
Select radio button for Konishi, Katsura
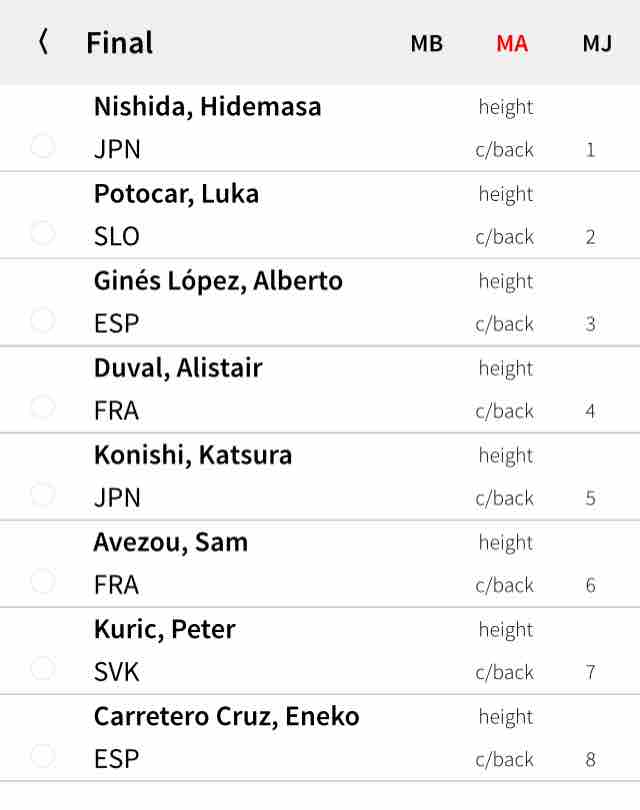[x=43, y=494]
